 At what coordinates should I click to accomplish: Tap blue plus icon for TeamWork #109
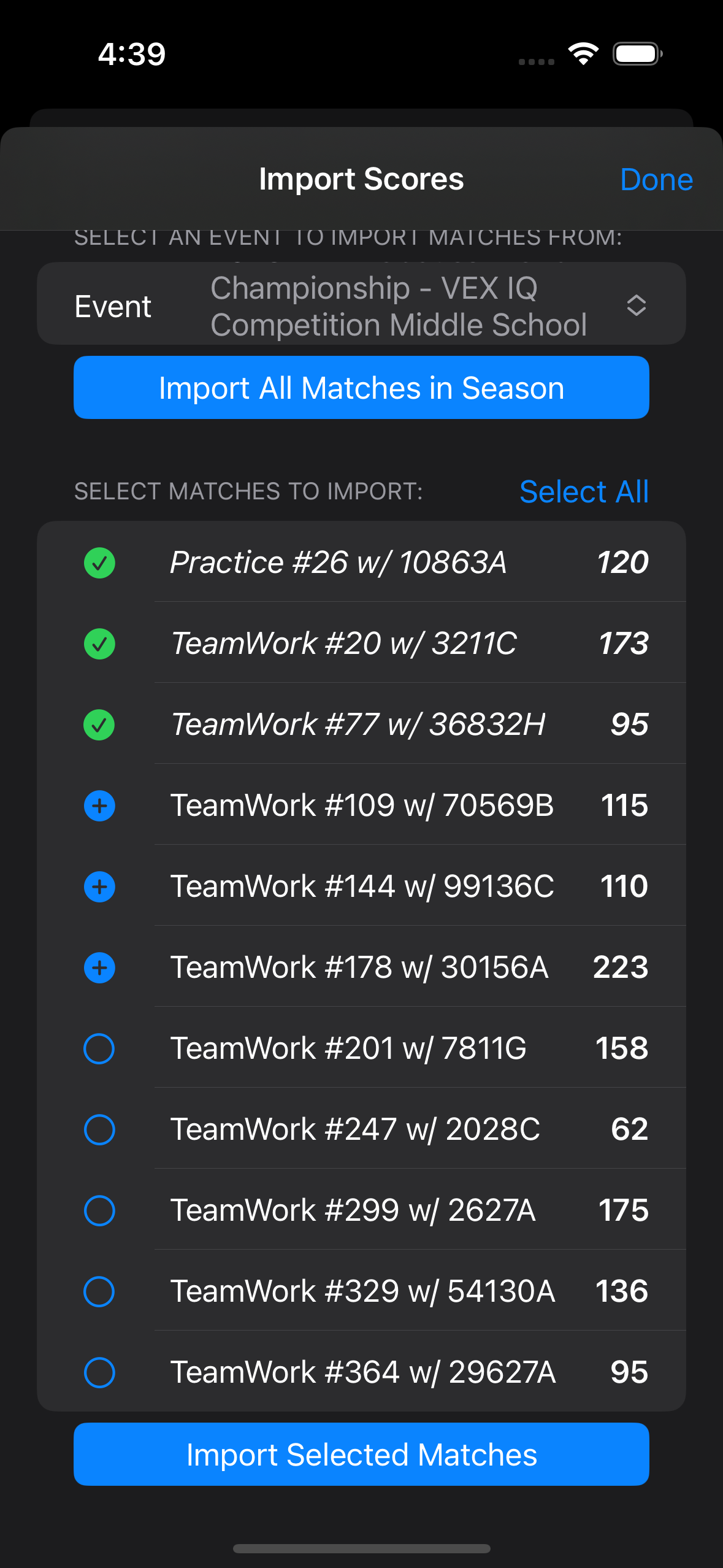coord(99,805)
